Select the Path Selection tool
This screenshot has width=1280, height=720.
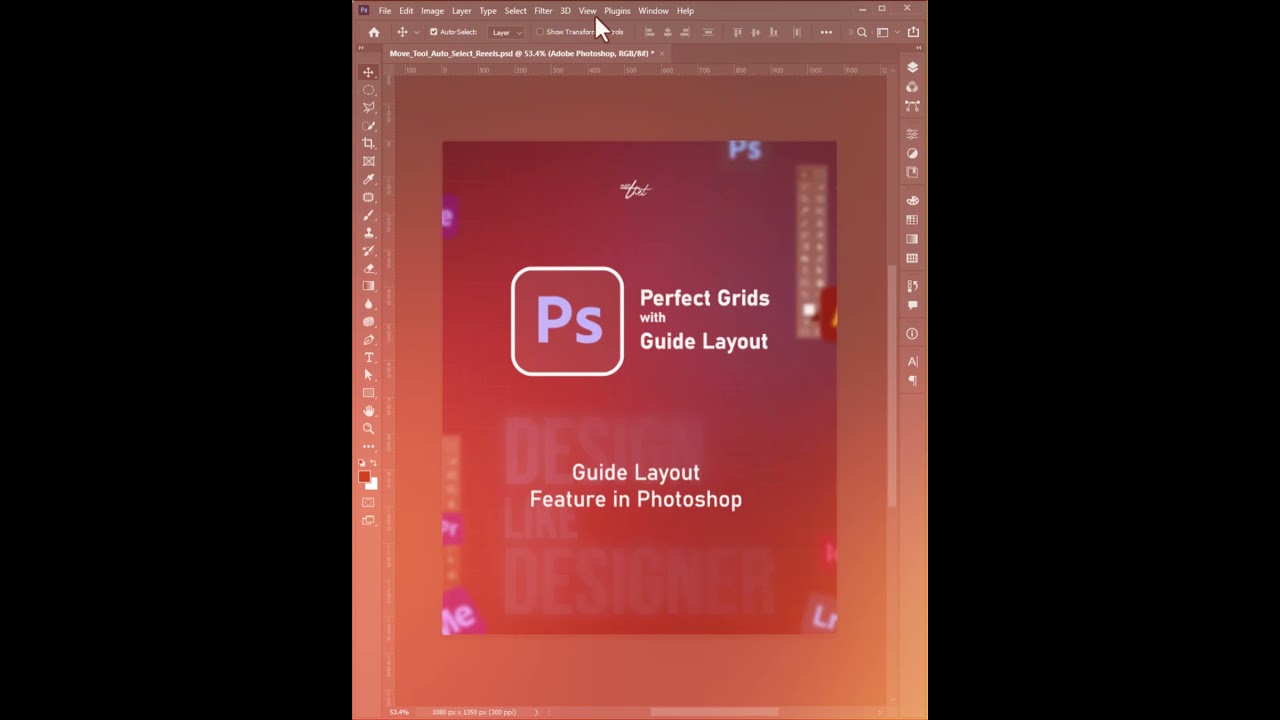368,375
